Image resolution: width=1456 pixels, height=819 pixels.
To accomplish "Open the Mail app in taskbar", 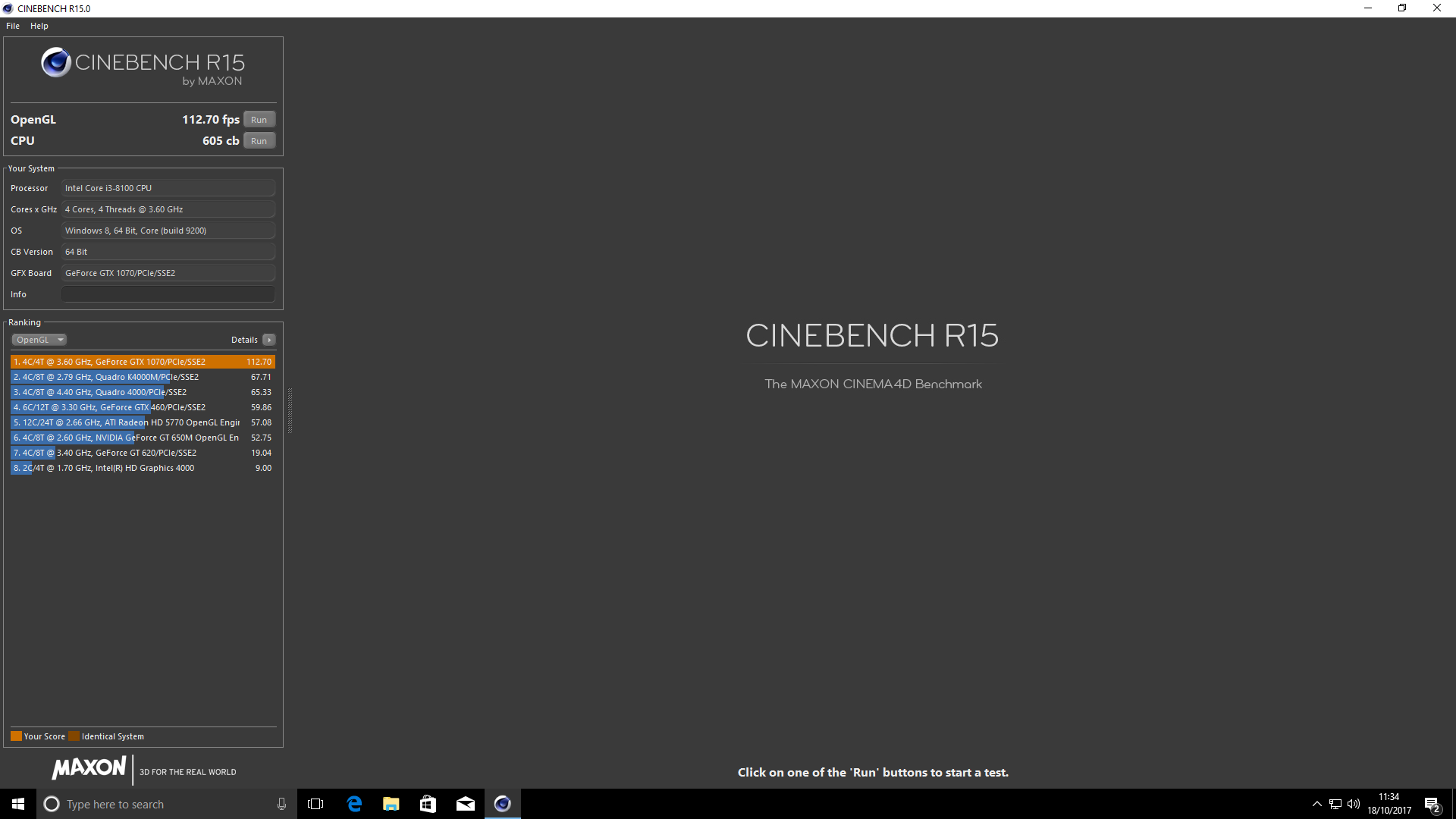I will click(465, 804).
